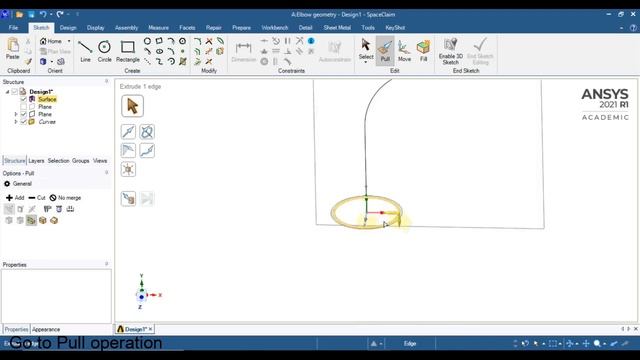Image resolution: width=640 pixels, height=360 pixels.
Task: Open the Appearance tab at bottom
Action: tap(46, 329)
